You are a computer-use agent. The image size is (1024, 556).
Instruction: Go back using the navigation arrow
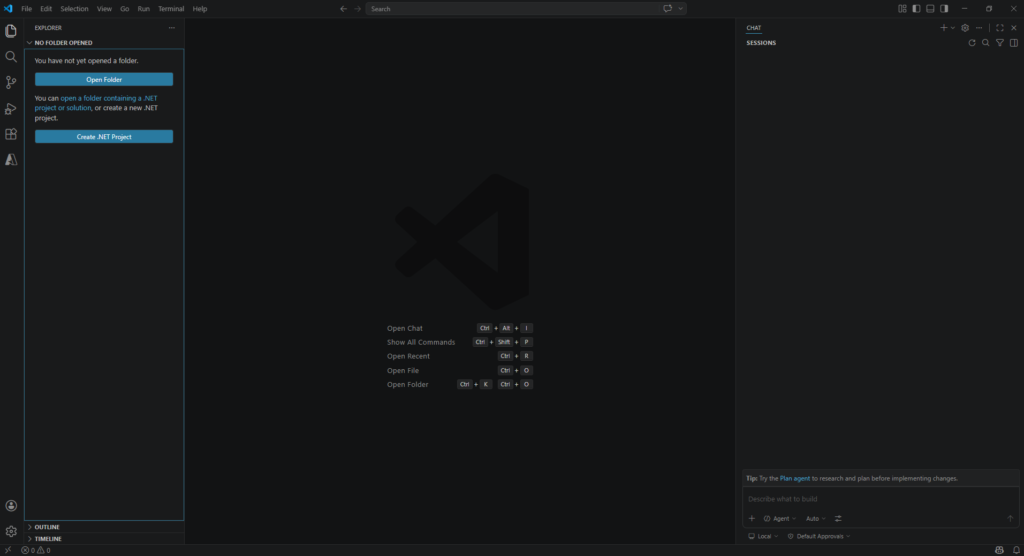click(x=344, y=9)
